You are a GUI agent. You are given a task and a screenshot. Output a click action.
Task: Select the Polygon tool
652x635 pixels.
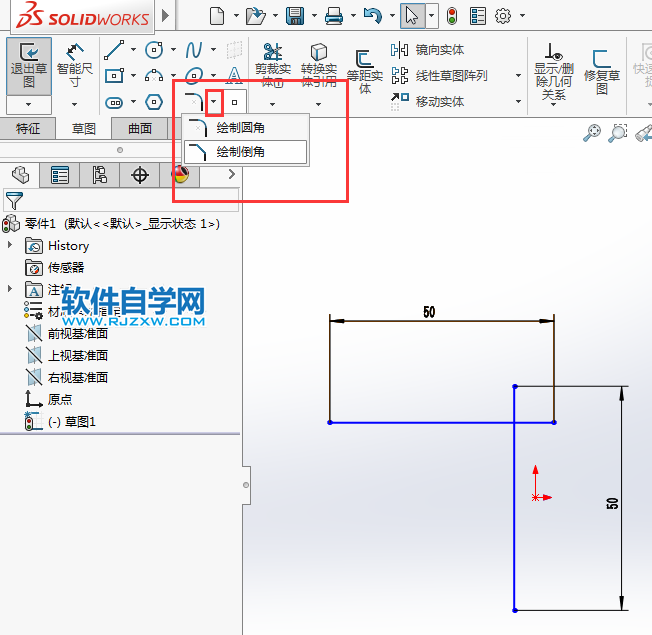(154, 102)
